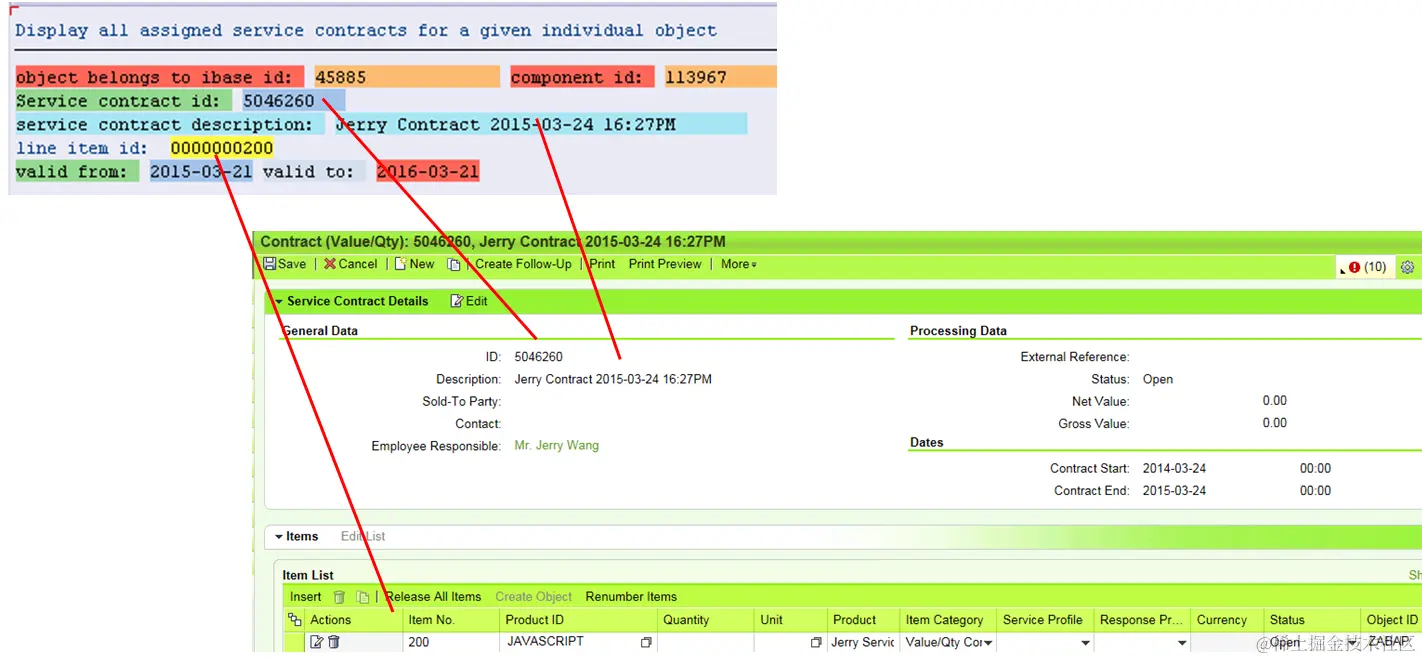
Task: Click the disabled Create Object button
Action: coord(534,597)
